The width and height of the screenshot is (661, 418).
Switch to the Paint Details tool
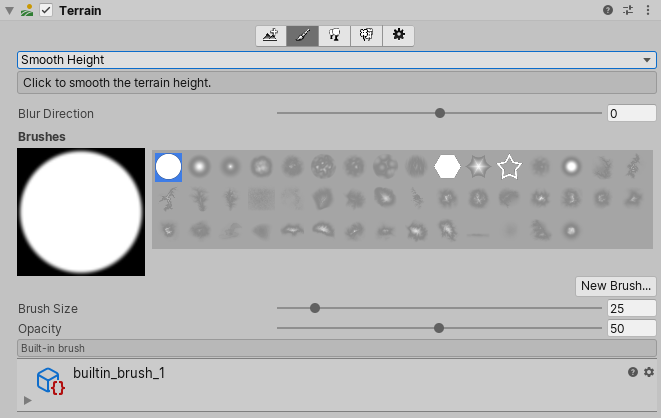(366, 35)
